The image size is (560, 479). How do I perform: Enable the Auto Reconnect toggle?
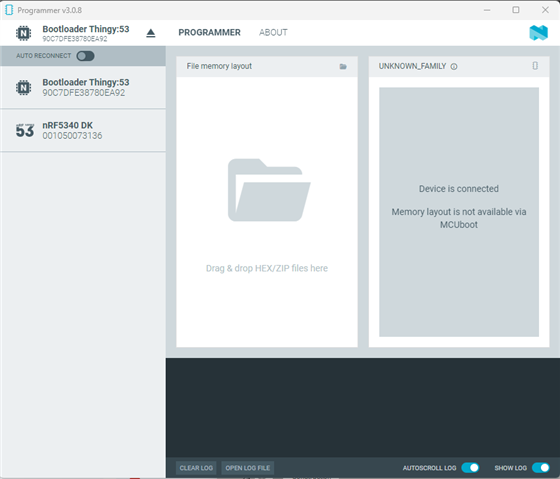[85, 56]
